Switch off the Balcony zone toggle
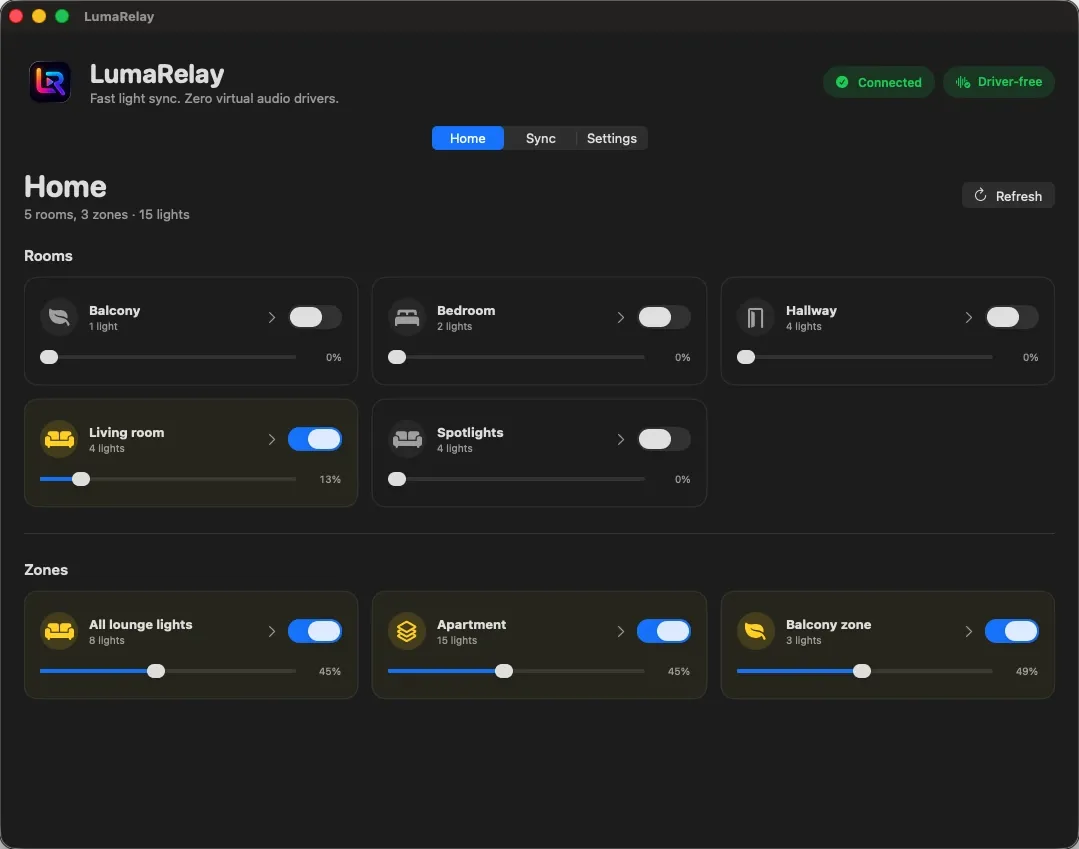Image resolution: width=1079 pixels, height=849 pixels. click(1012, 631)
